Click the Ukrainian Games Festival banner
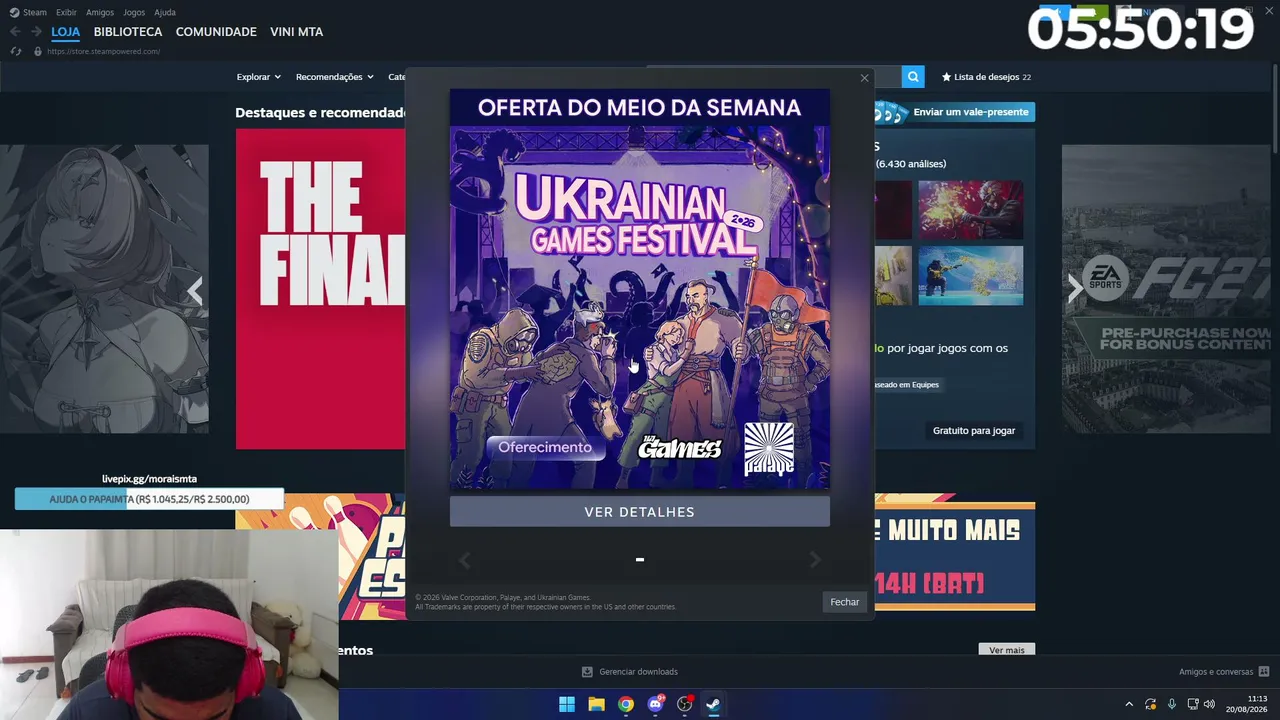Screen dimensions: 1280x720 (x=640, y=290)
